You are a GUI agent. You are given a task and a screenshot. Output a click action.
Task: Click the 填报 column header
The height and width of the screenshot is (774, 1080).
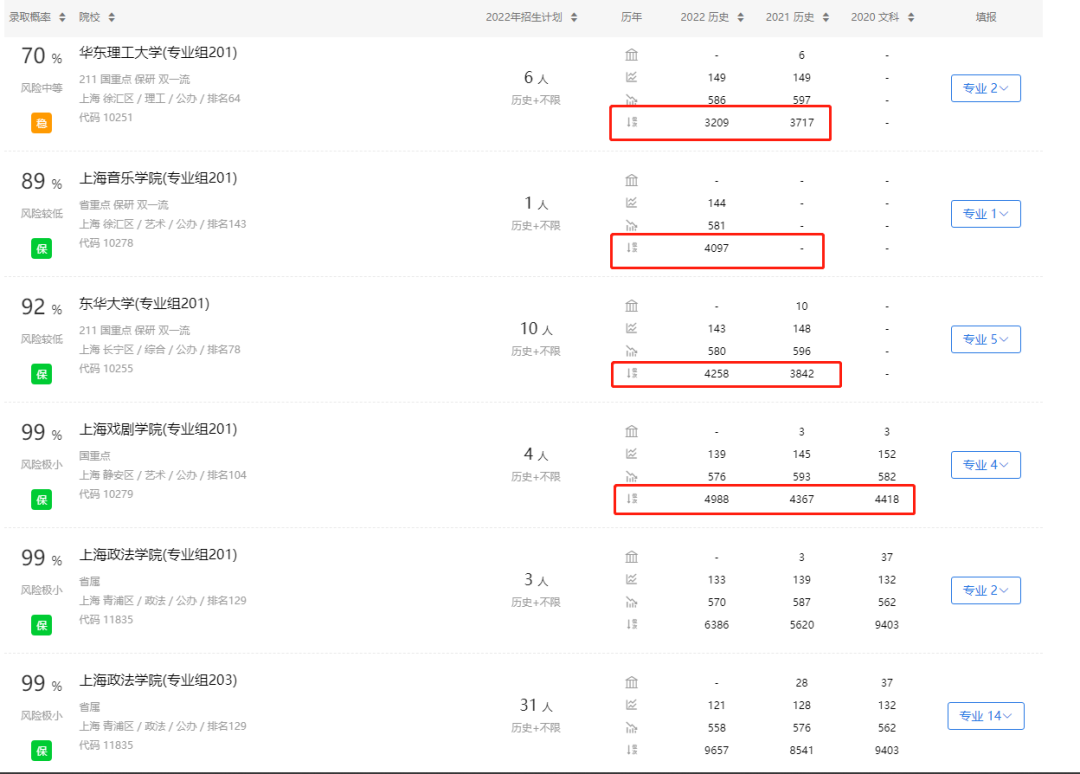tap(986, 17)
